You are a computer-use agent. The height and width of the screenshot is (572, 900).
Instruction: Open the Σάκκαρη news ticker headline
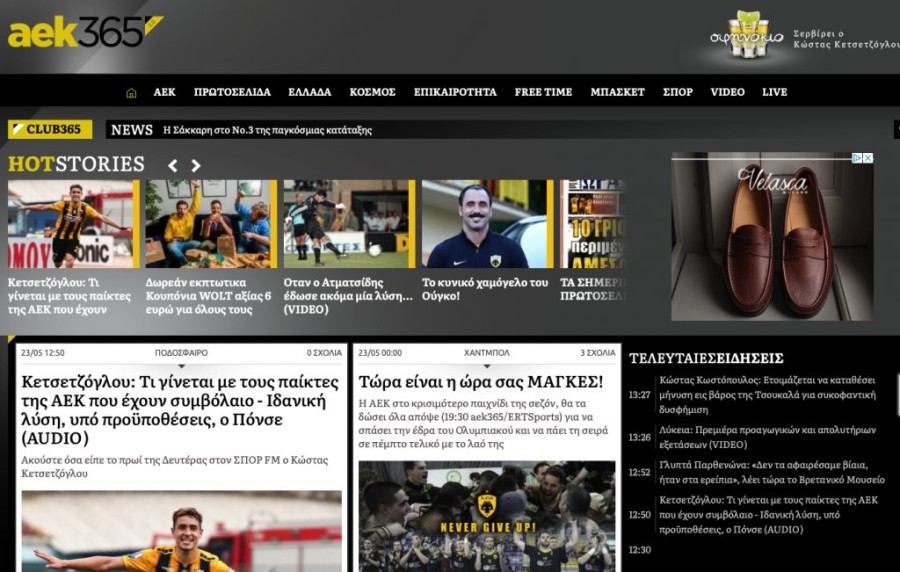(x=267, y=130)
